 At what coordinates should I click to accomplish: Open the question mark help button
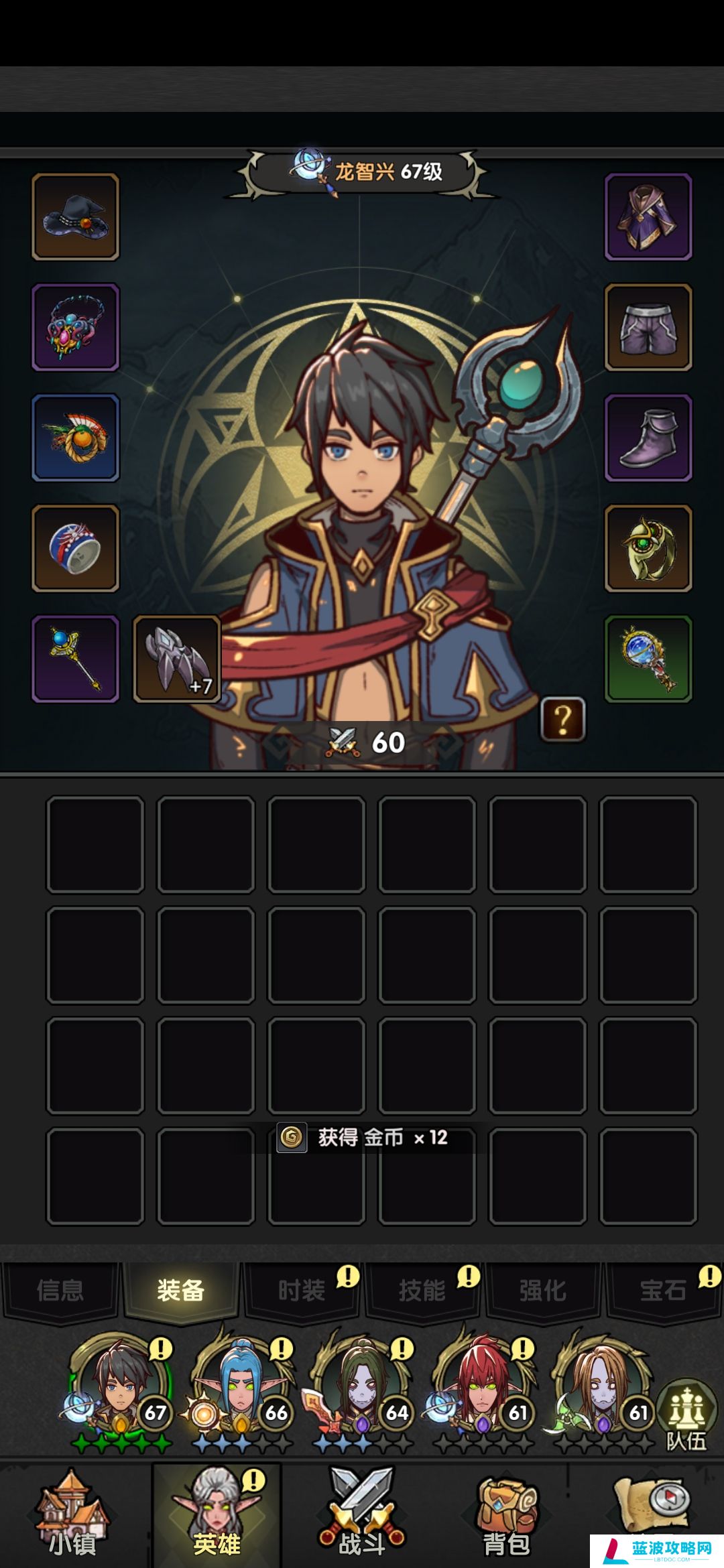[563, 720]
